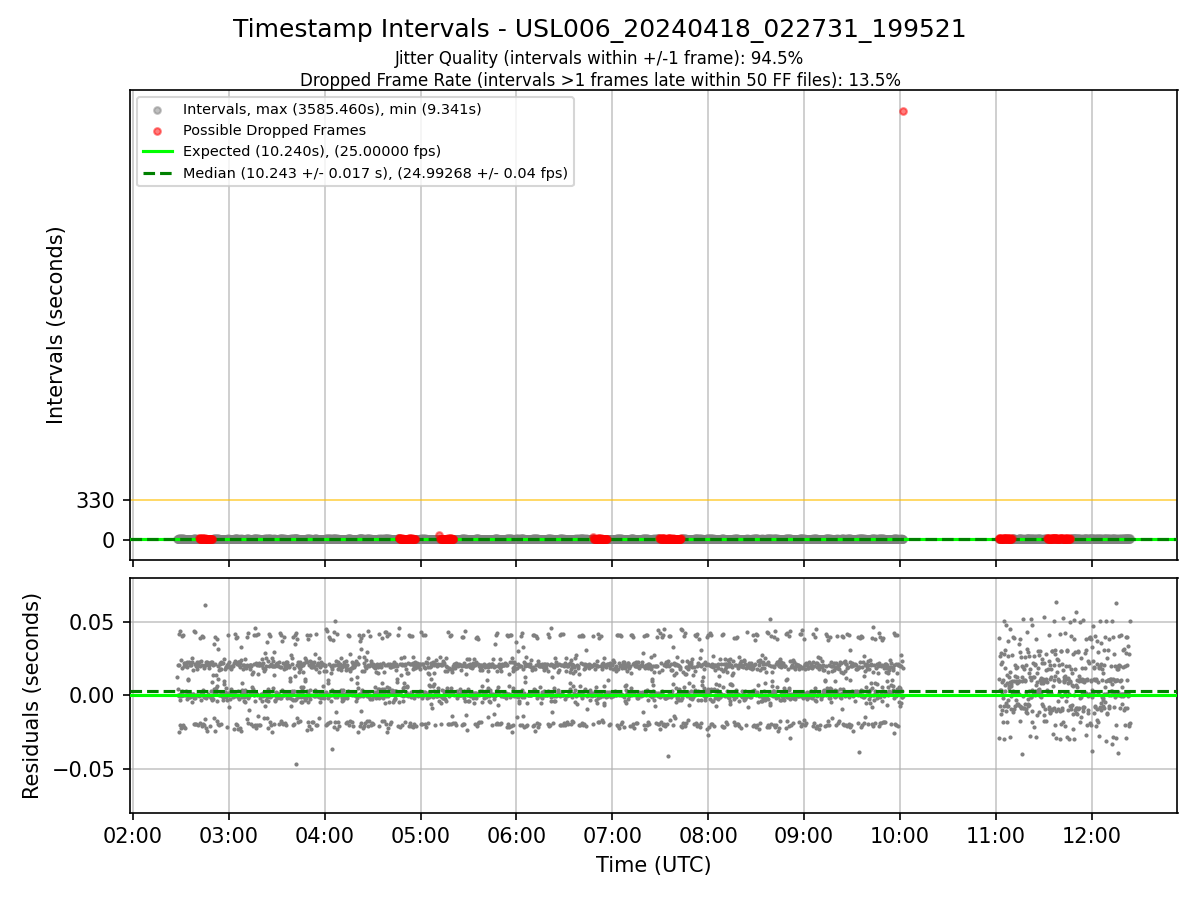Screen dimensions: 1200x900
Task: Select the isolated red outlier point near 10:00
Action: coord(903,111)
